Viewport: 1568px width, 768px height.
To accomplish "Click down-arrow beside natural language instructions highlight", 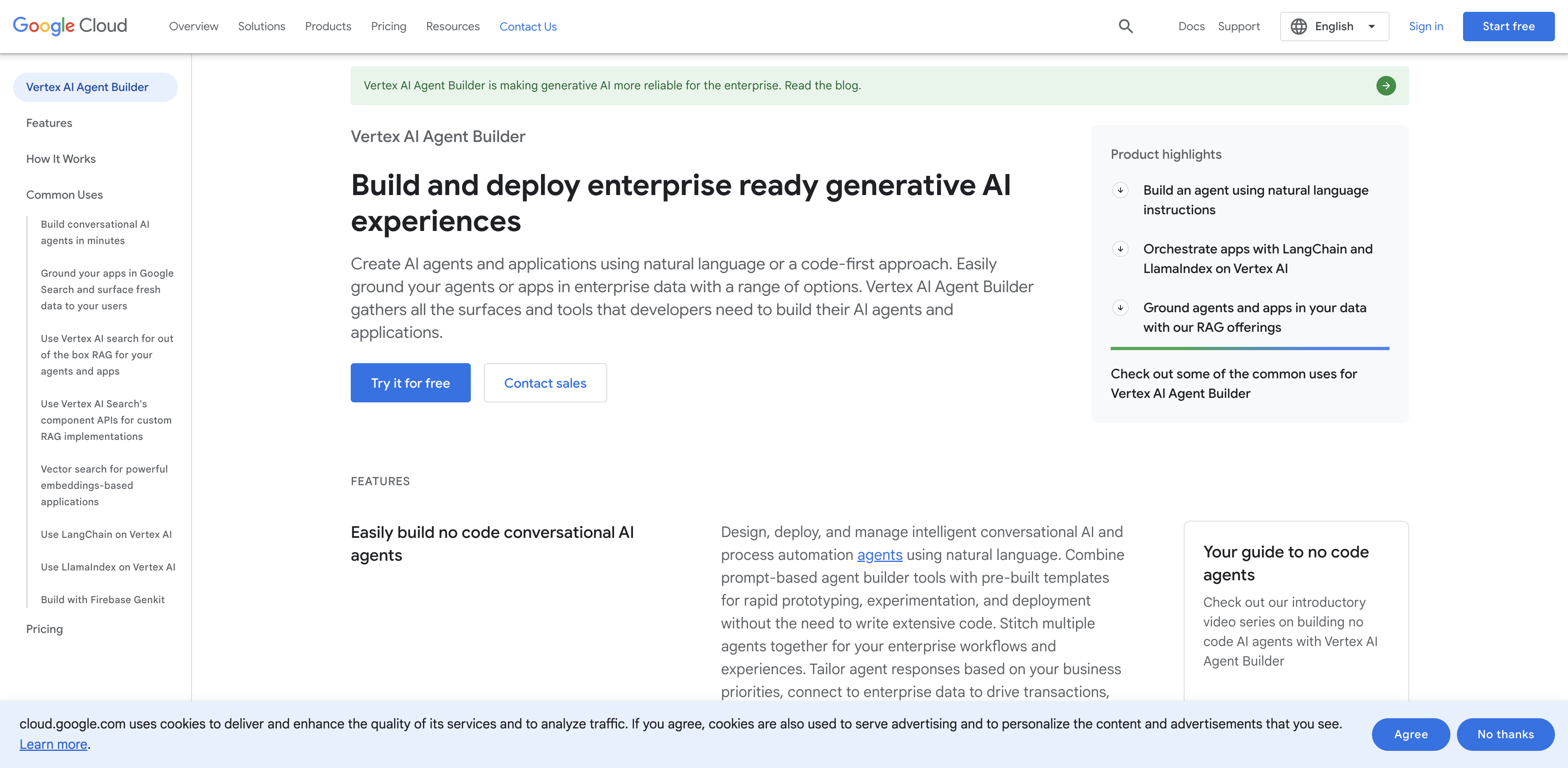I will click(1120, 190).
